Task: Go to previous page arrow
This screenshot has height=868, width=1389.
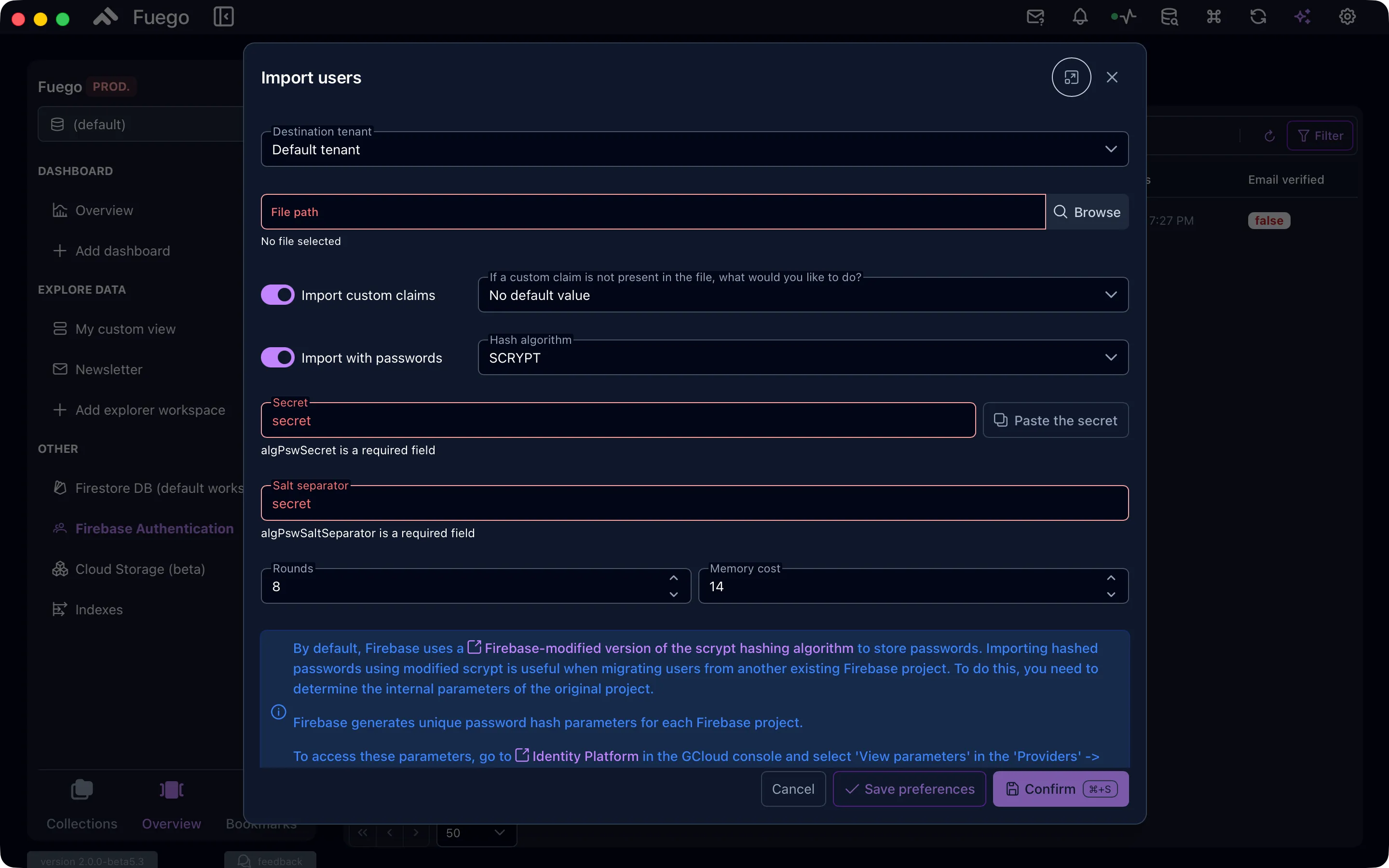Action: click(x=389, y=832)
